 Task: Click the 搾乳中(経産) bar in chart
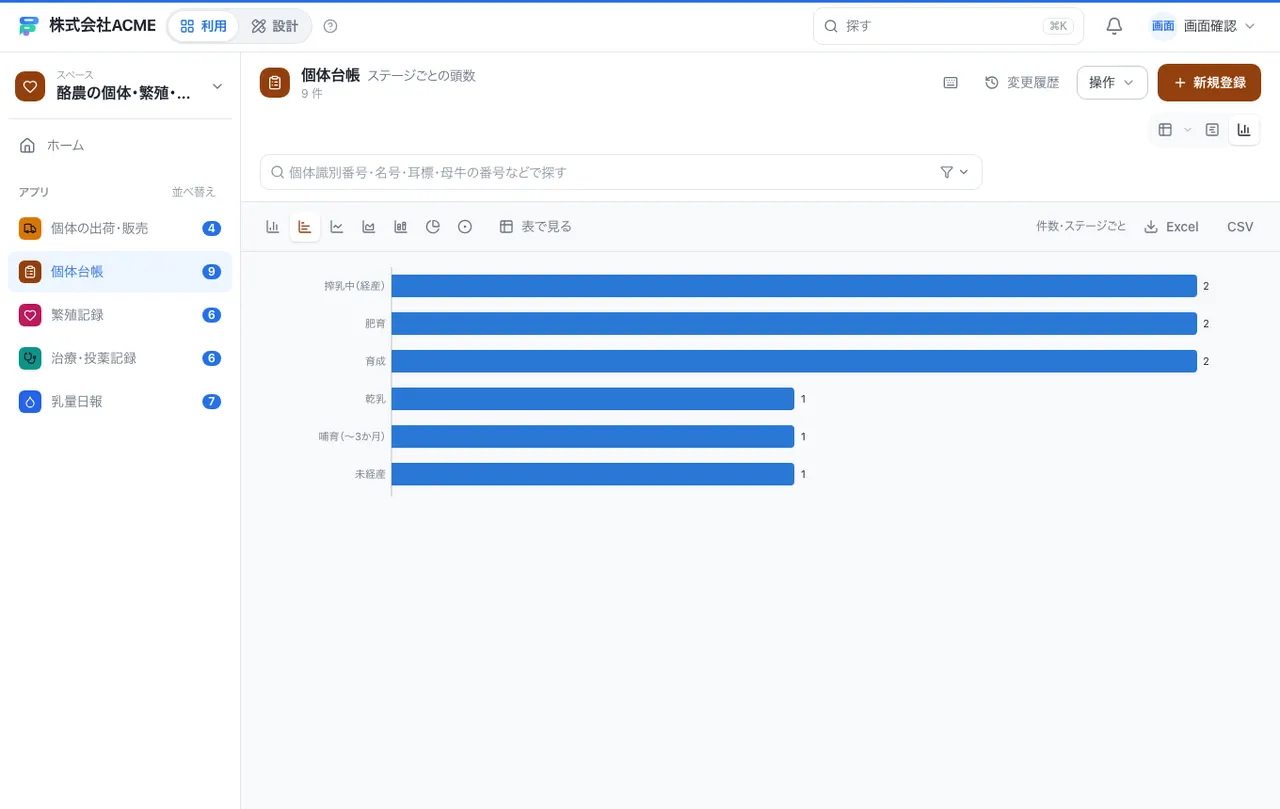pyautogui.click(x=794, y=286)
